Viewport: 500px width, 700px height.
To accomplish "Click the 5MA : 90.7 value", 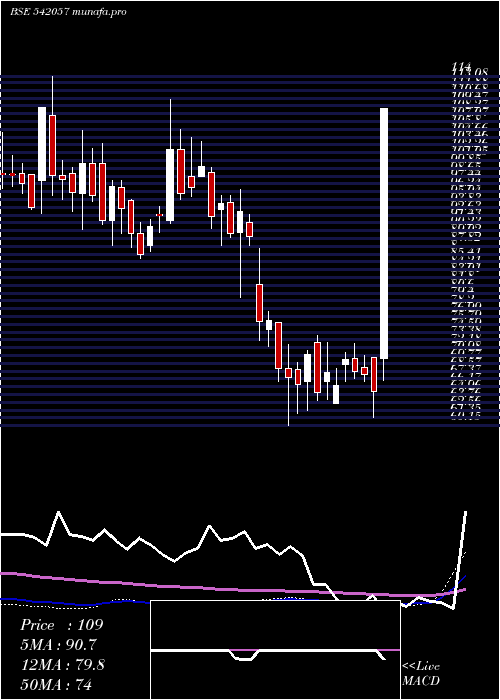I will (x=58, y=644).
